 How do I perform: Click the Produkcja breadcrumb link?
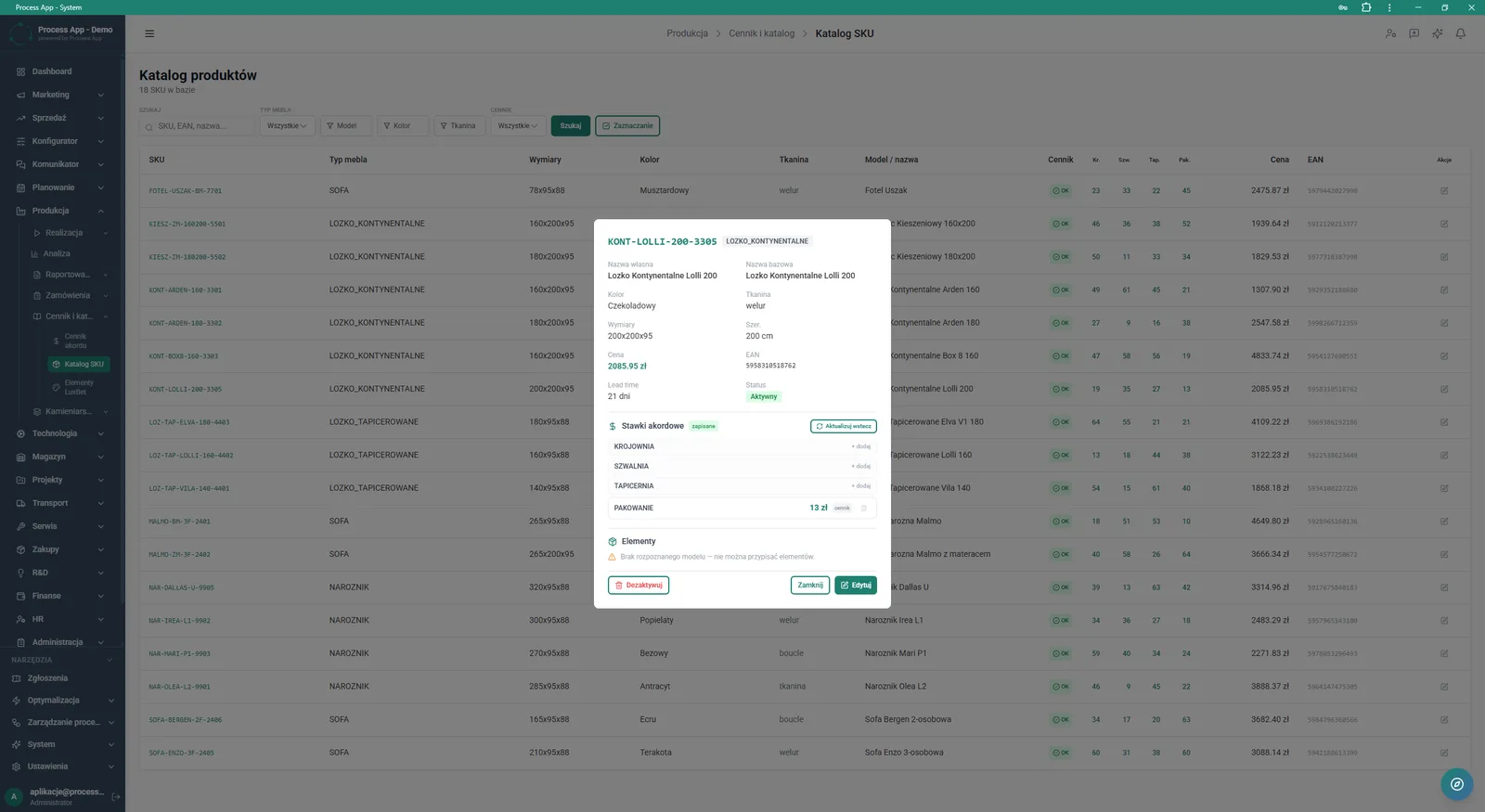click(687, 33)
